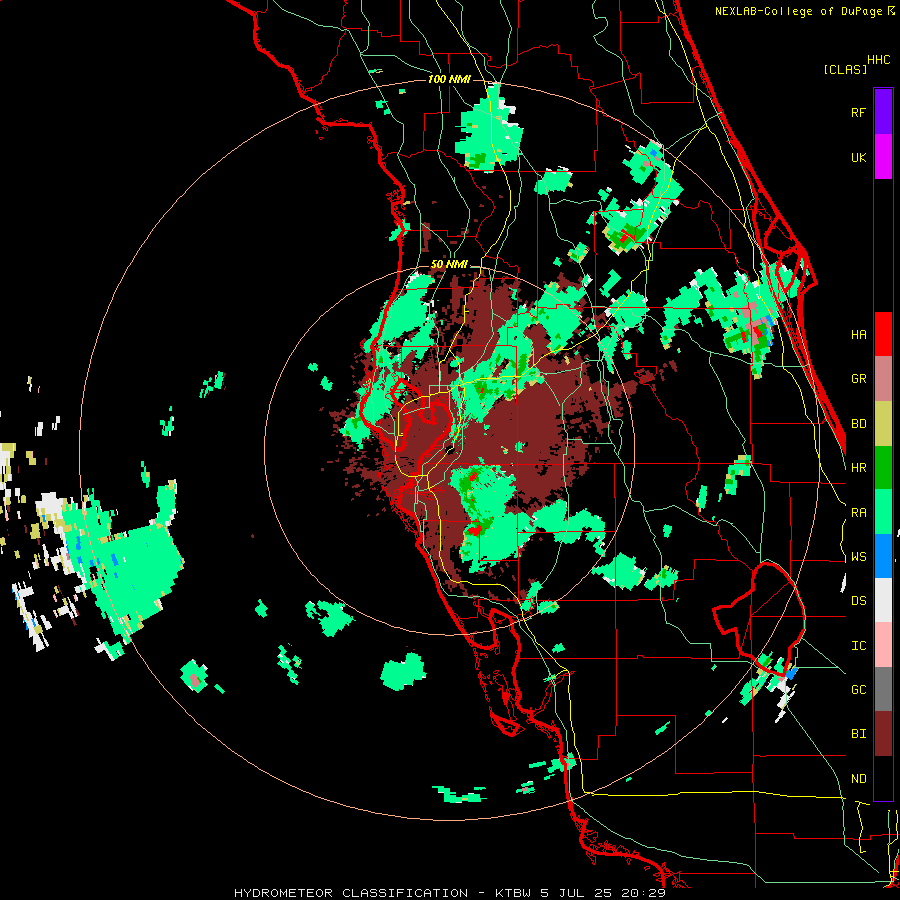Click the 'ND' legend label
The image size is (900, 900).
859,779
